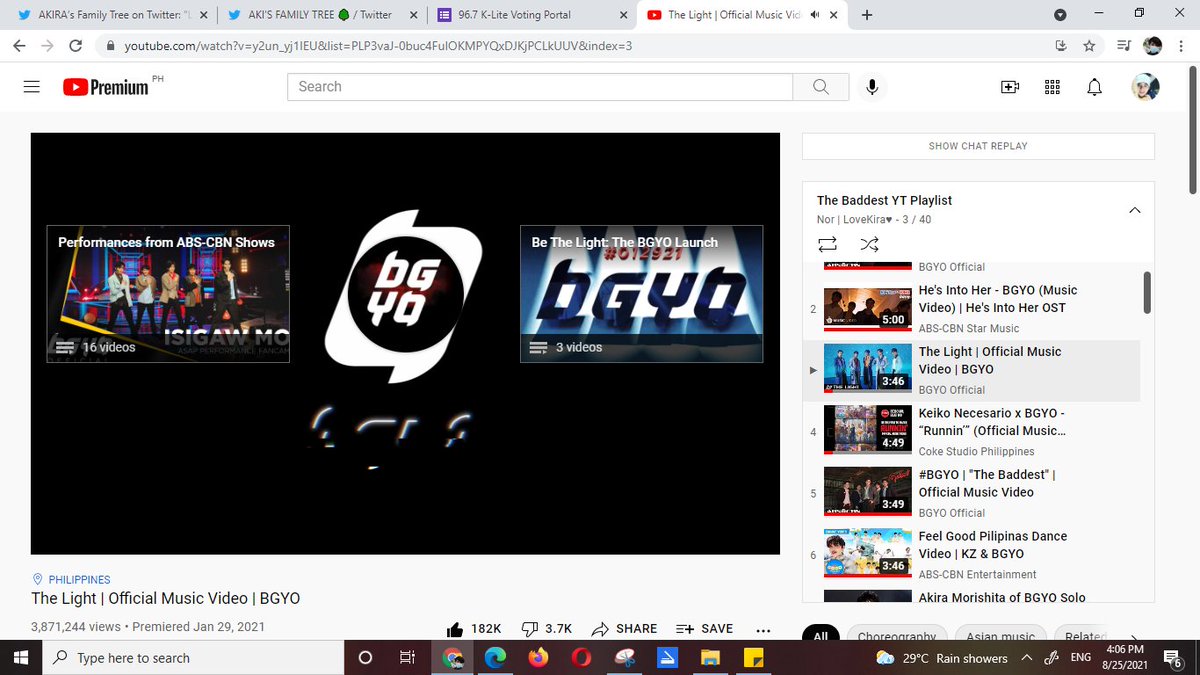Click BGYO channel logo end screen

(405, 296)
